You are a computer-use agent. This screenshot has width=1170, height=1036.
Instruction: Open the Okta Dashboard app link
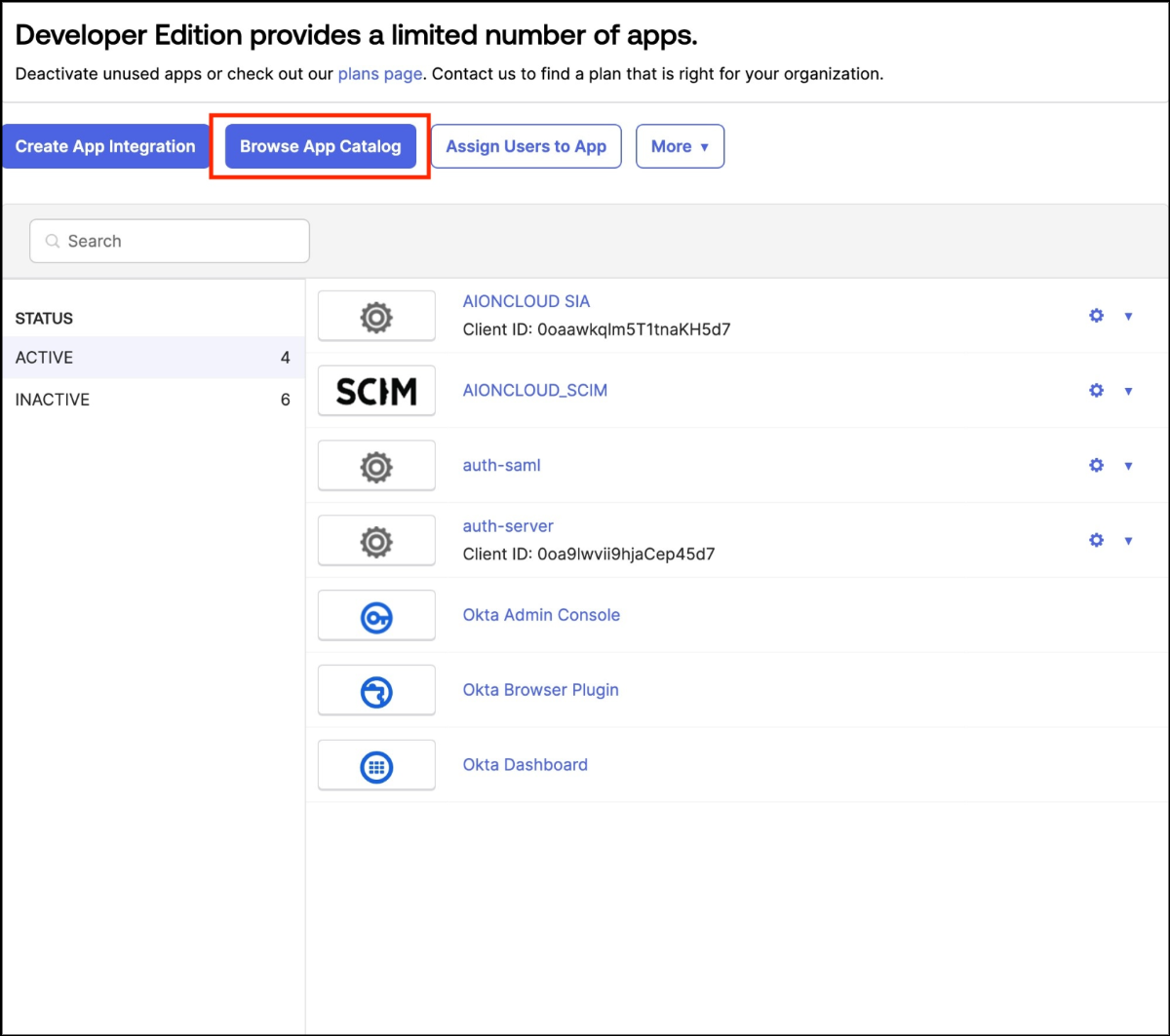point(525,765)
